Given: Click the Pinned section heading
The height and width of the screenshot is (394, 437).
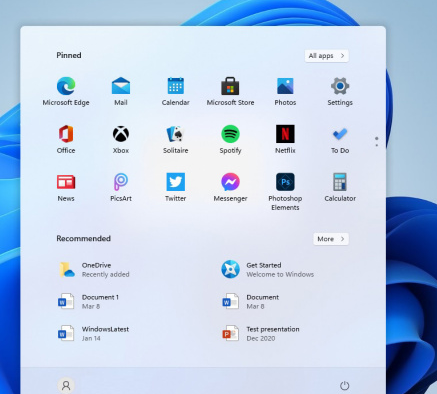Looking at the screenshot, I should click(69, 55).
